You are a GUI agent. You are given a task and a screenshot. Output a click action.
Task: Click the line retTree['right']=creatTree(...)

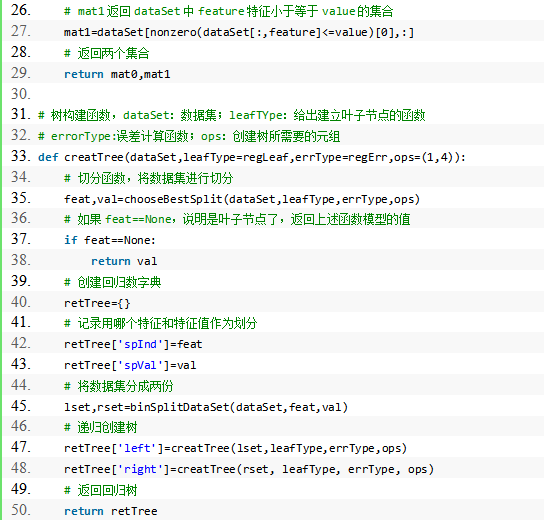click(x=249, y=469)
